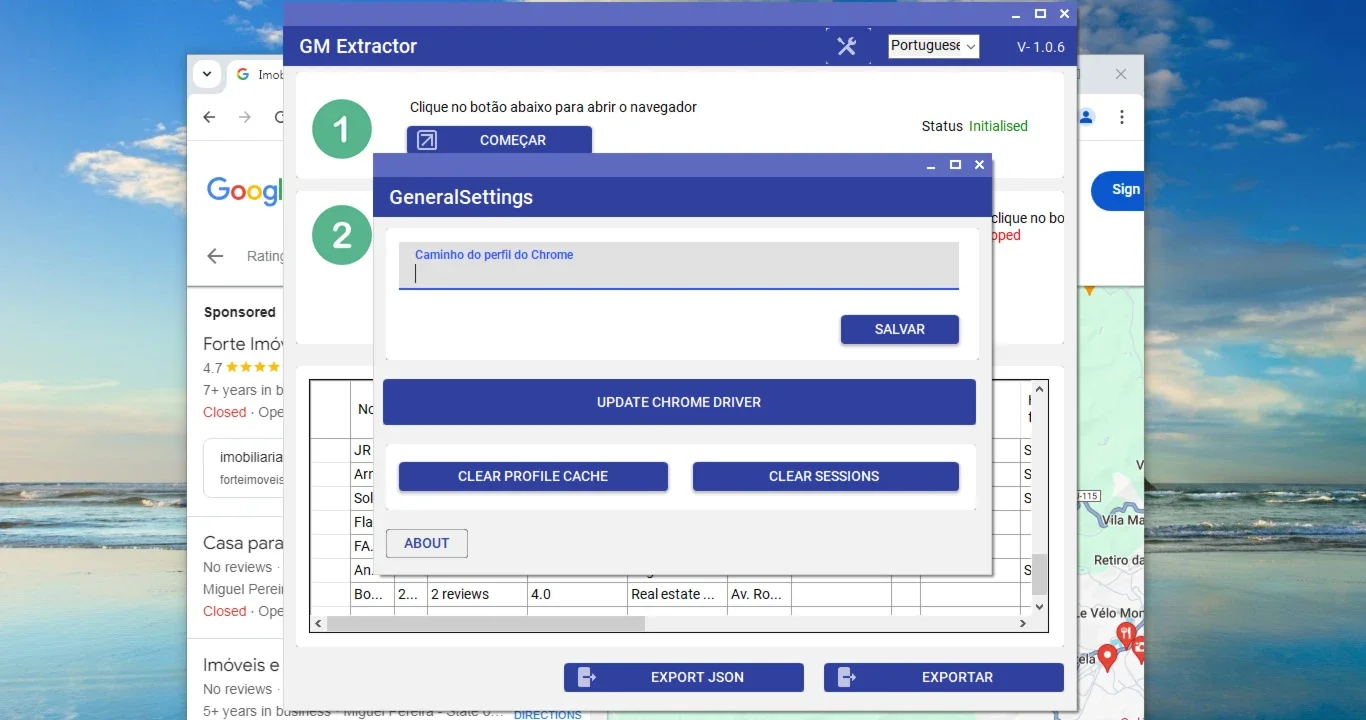Open the wrench and screwdriver settings icon
The image size is (1366, 720).
[847, 46]
